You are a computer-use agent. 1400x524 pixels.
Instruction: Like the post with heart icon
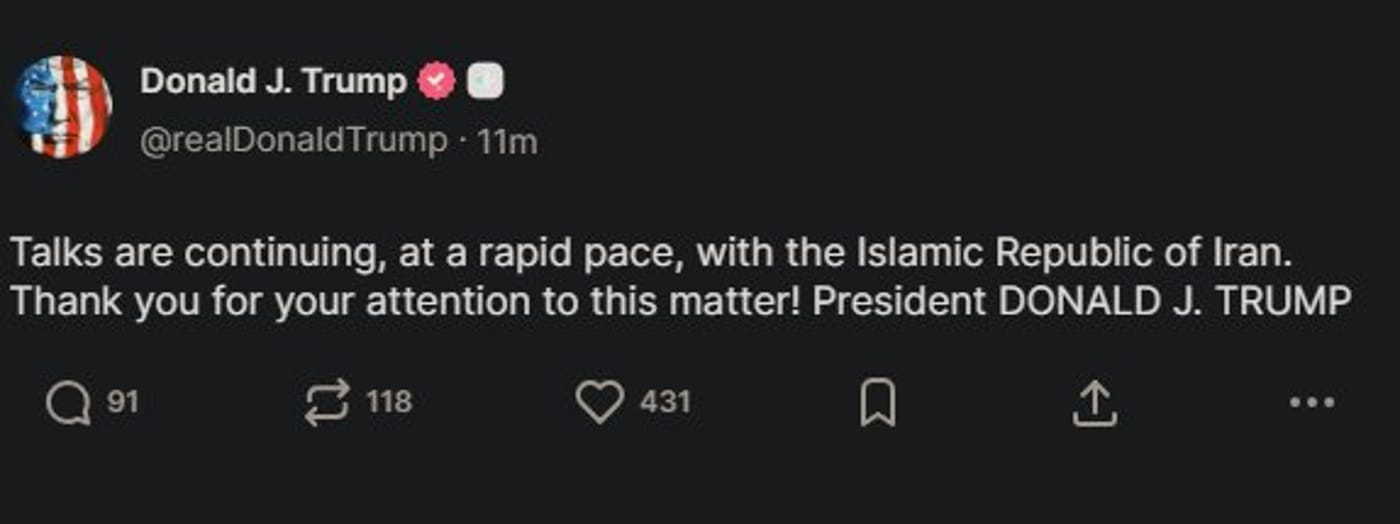coord(600,403)
